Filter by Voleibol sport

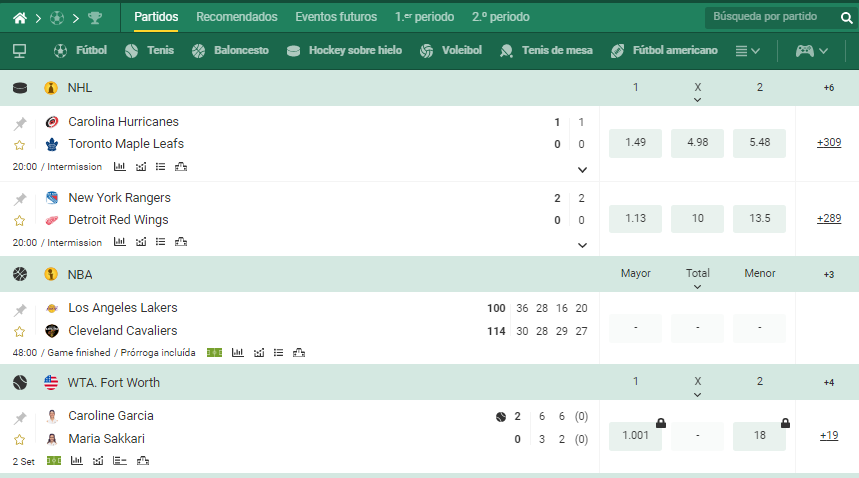coord(450,50)
